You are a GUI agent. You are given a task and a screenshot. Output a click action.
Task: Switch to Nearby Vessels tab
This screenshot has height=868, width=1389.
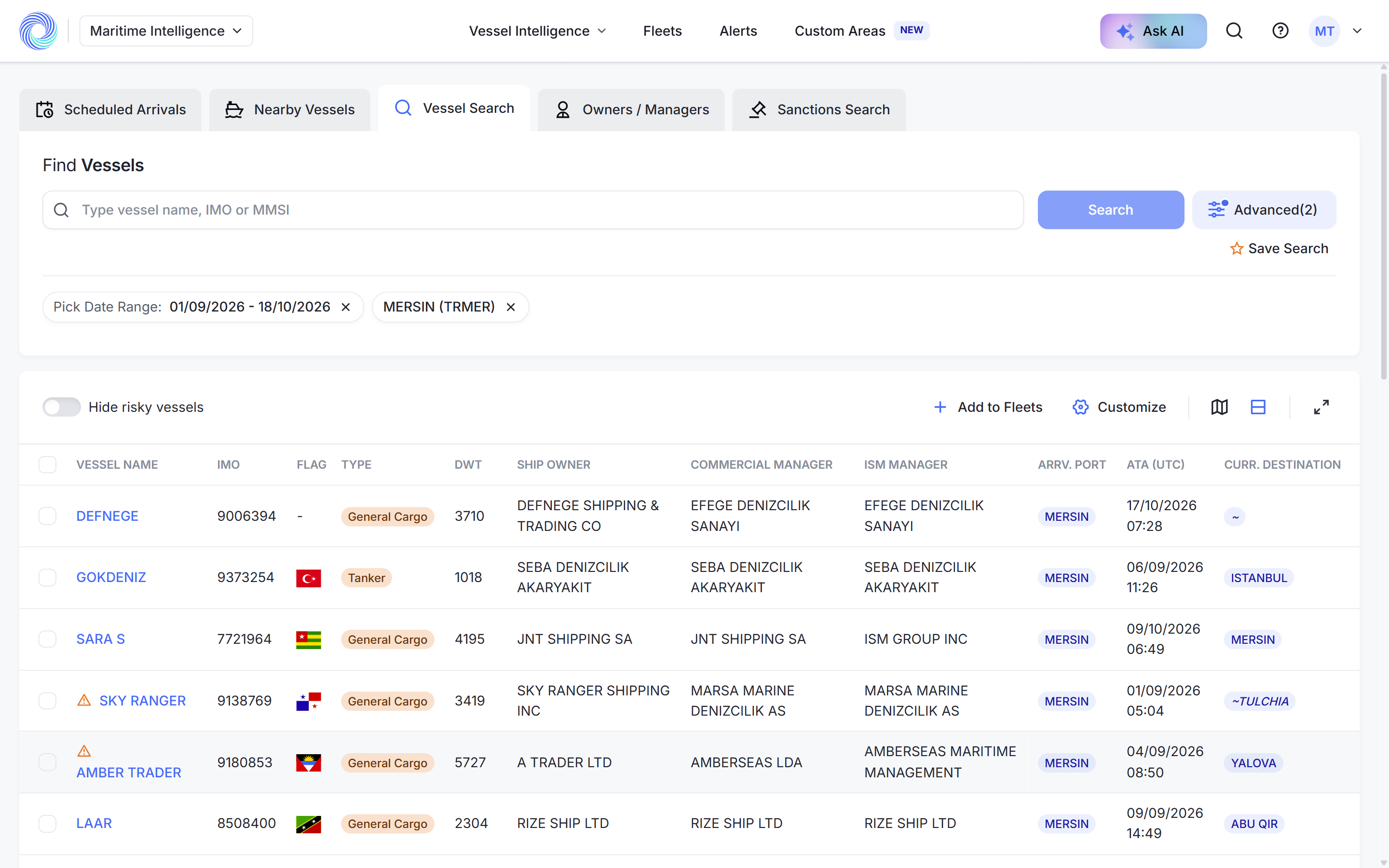pyautogui.click(x=289, y=109)
